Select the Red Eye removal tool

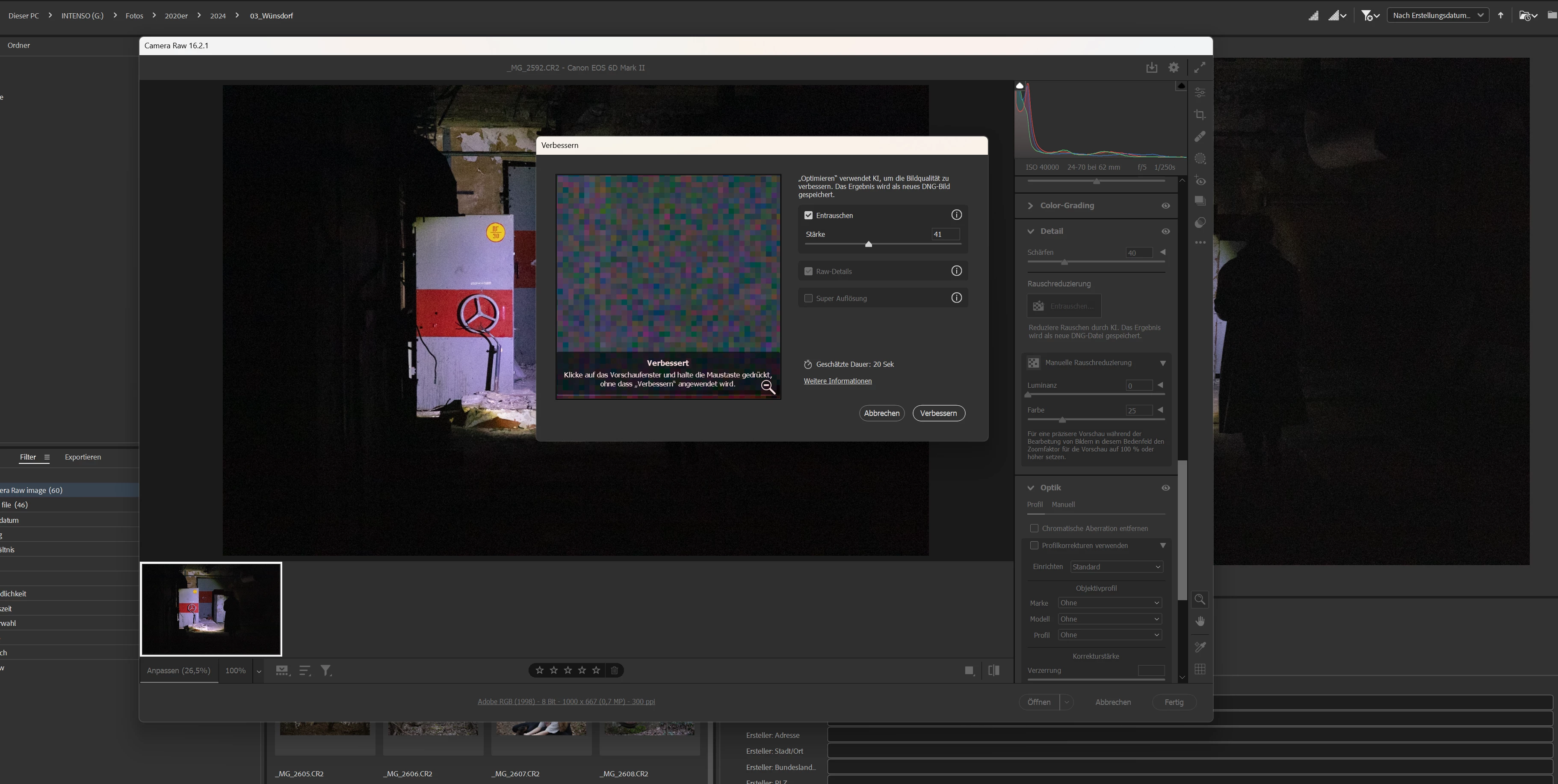point(1200,181)
